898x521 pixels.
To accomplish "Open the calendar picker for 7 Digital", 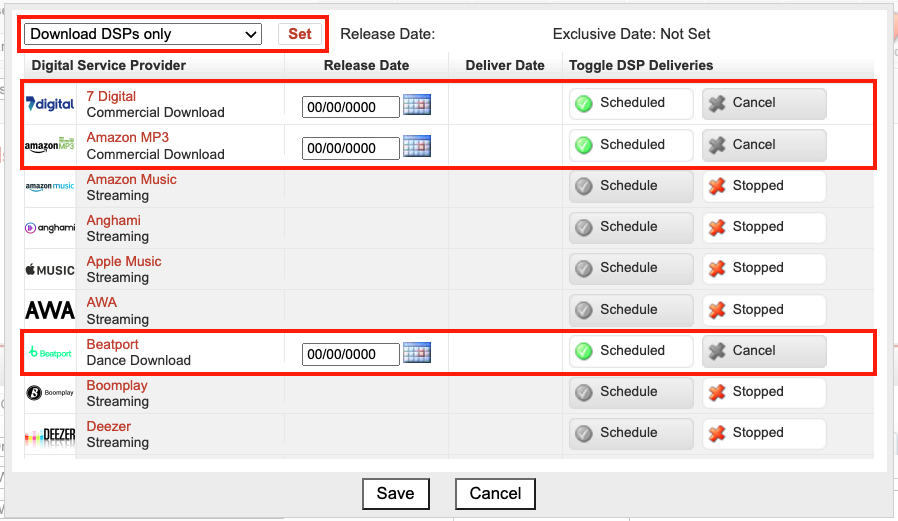I will [417, 105].
